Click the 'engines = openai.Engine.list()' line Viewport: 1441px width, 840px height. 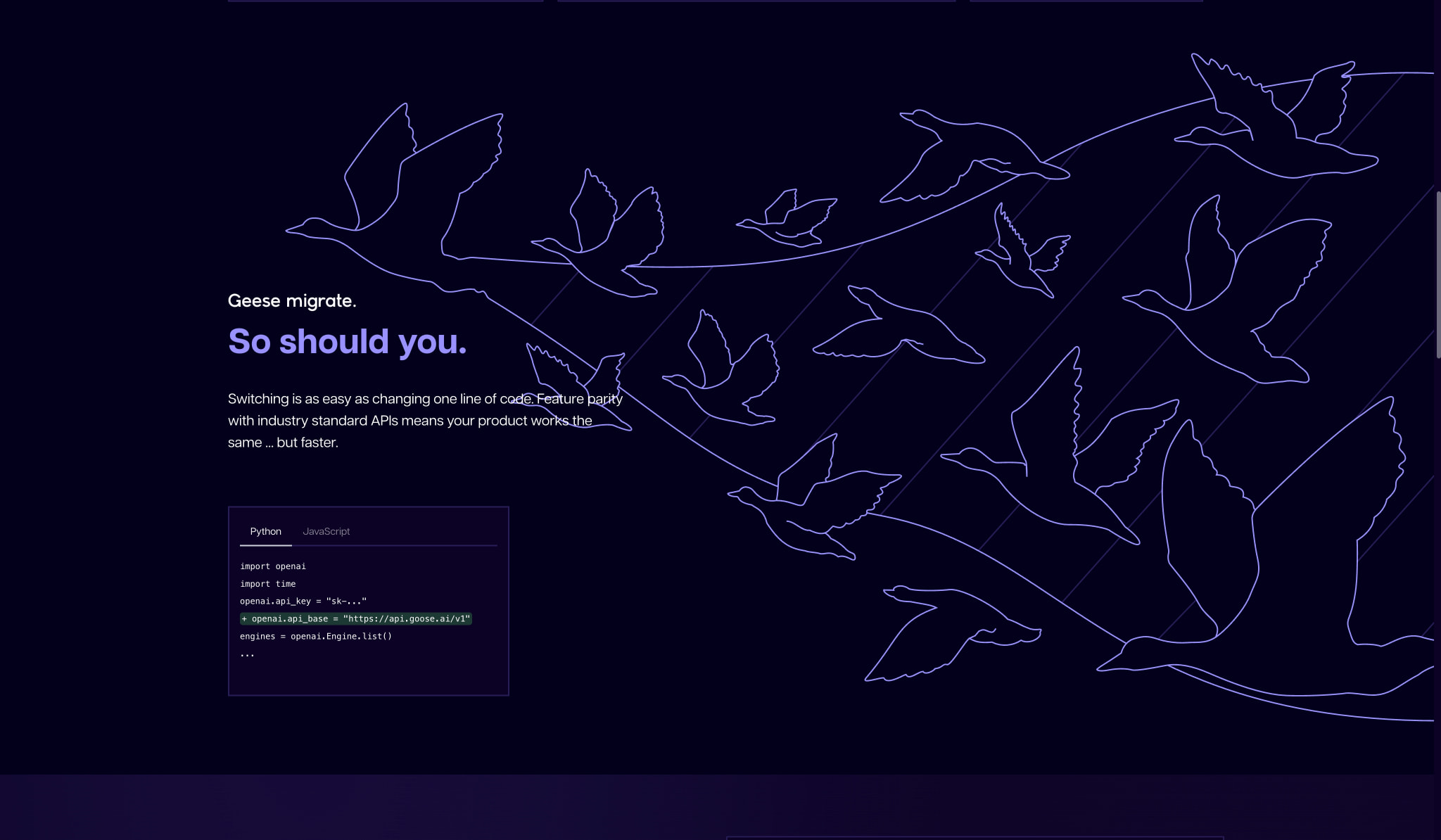tap(316, 637)
